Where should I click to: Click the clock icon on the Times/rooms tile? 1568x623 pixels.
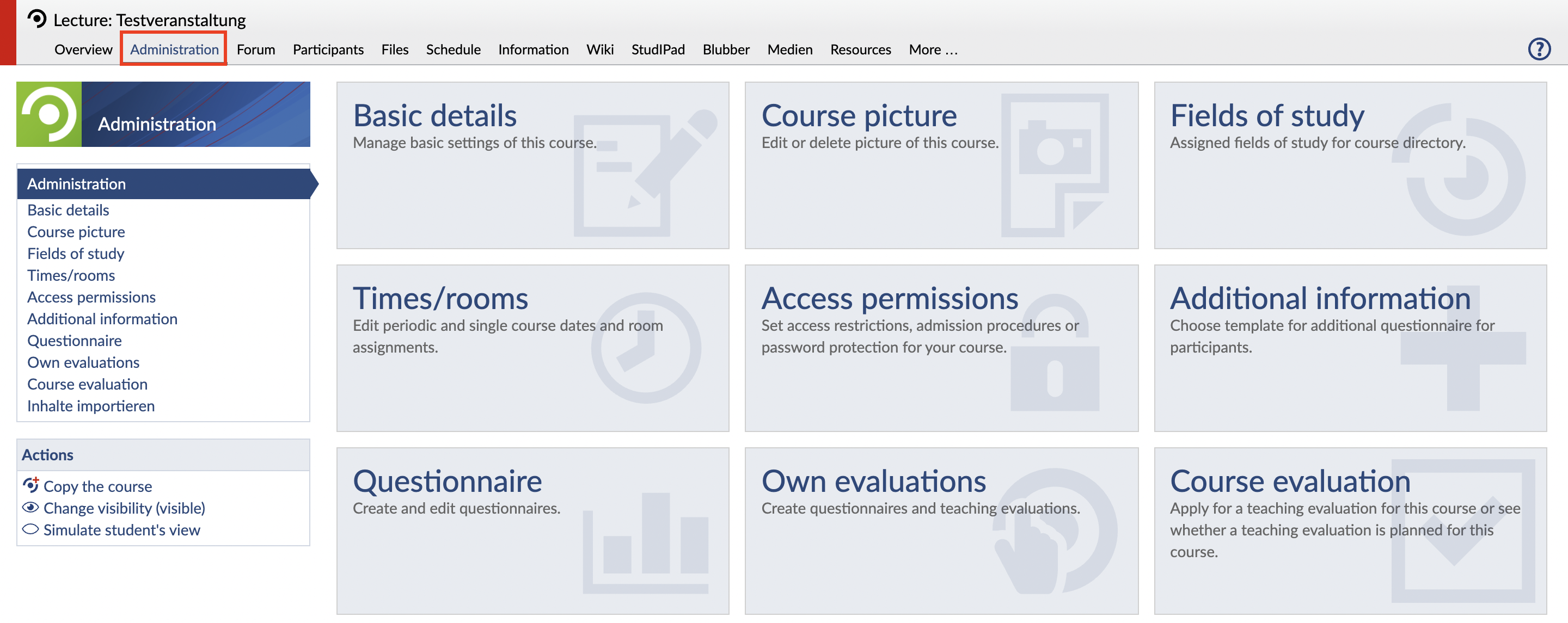(645, 348)
